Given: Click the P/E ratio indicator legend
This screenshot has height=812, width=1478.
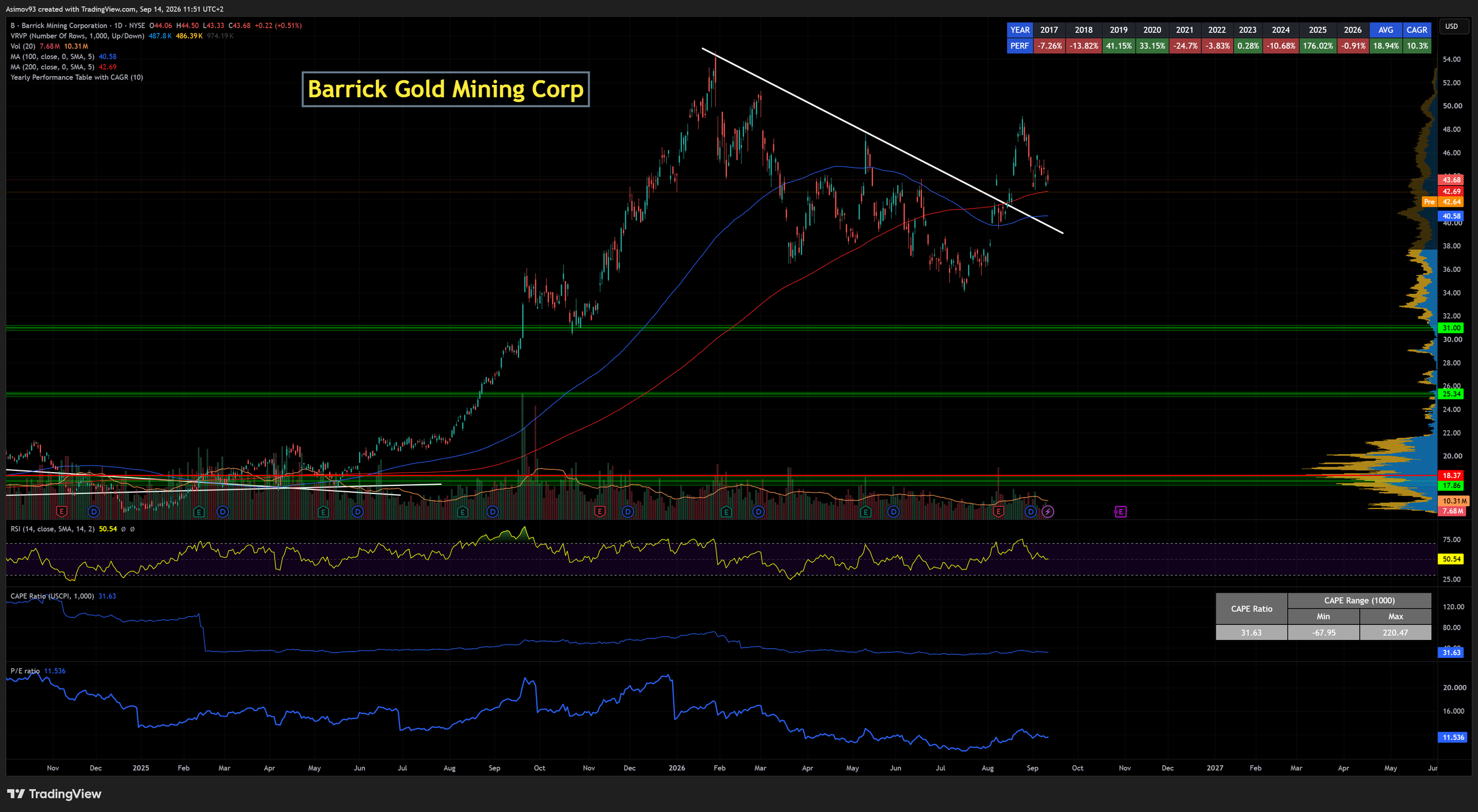Looking at the screenshot, I should click(x=25, y=671).
